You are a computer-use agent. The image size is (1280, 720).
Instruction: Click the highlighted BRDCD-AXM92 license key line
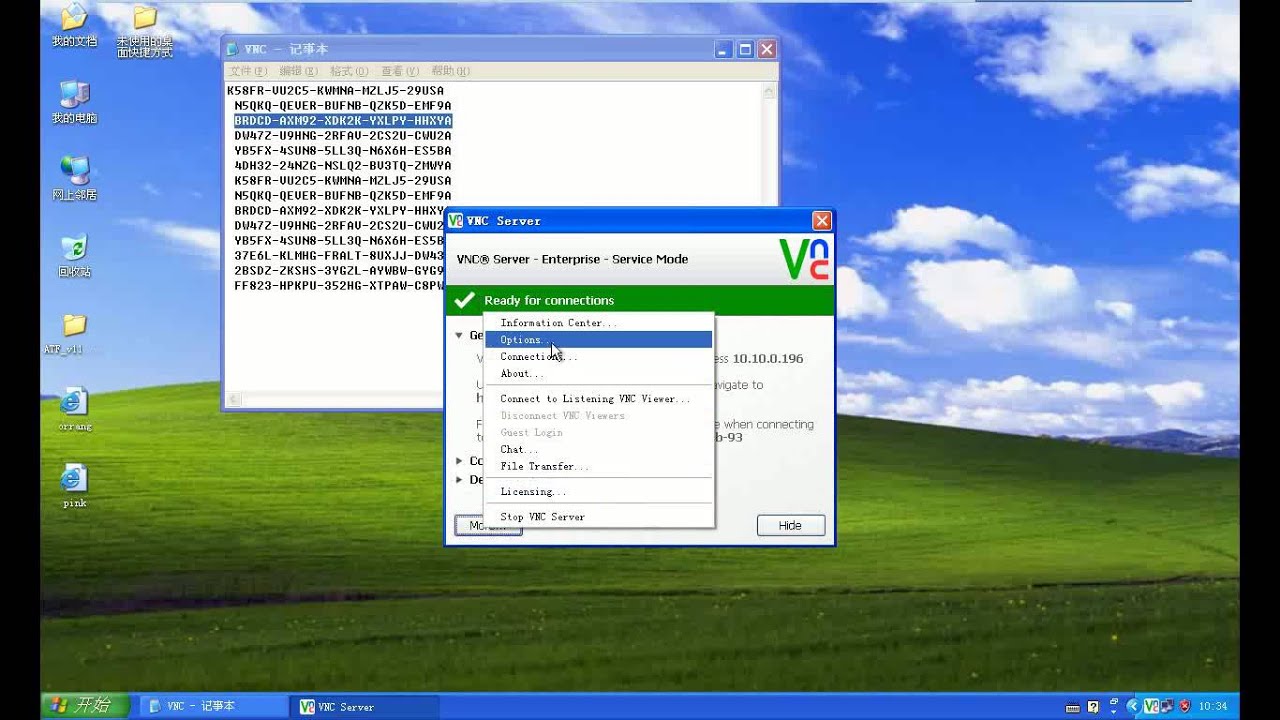343,120
